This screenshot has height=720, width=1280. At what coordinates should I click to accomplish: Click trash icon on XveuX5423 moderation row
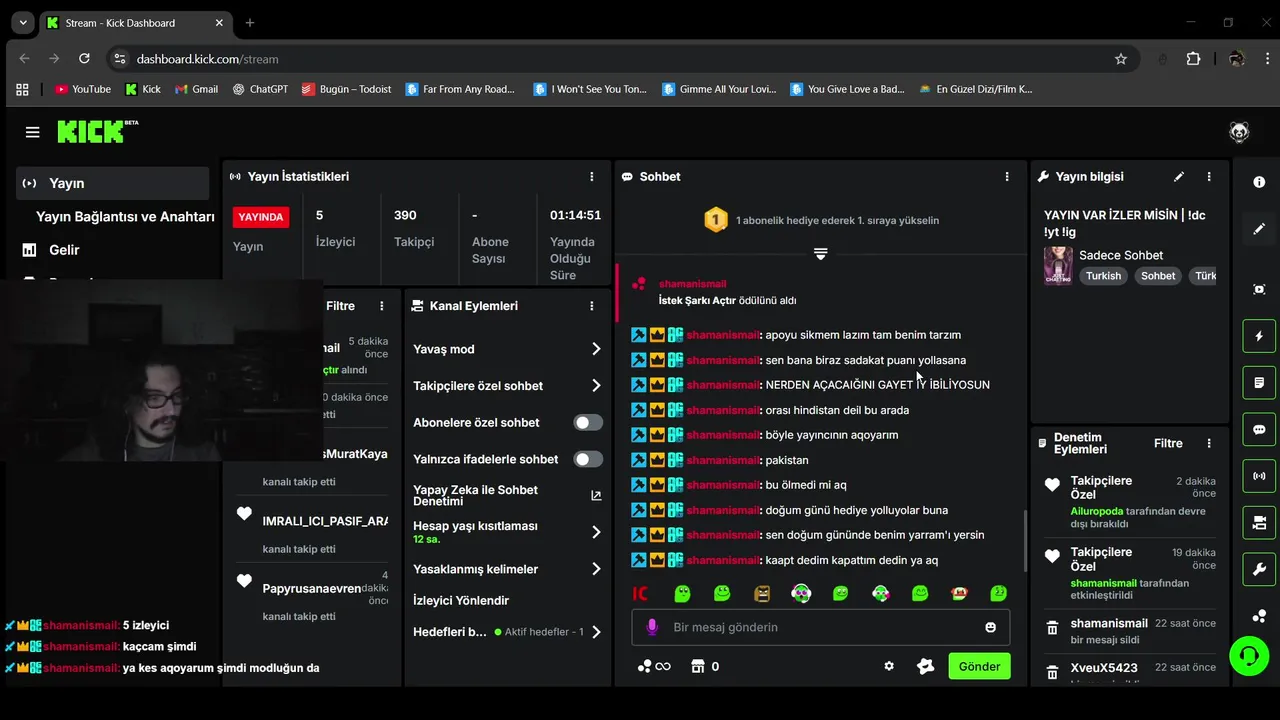click(1052, 672)
